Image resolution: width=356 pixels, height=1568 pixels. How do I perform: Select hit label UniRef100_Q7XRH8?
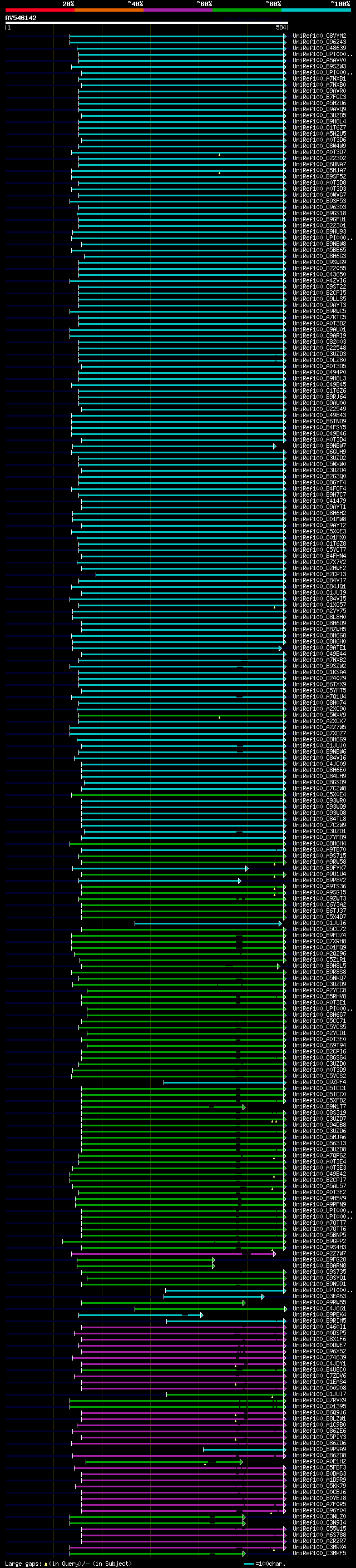pos(319,941)
